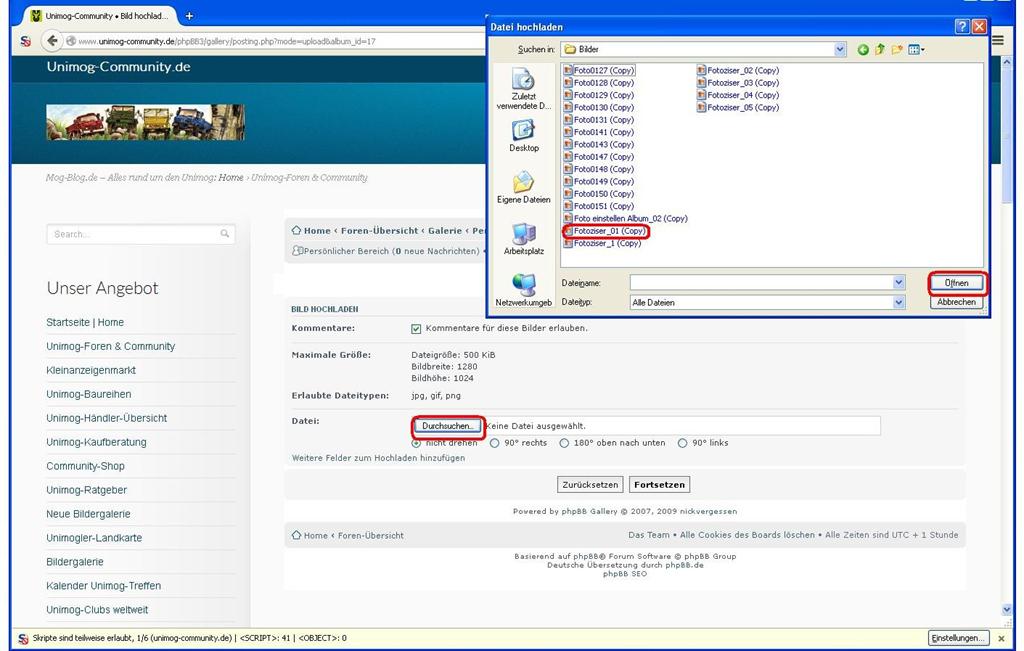
Task: Click the Öffnen button
Action: [x=957, y=283]
